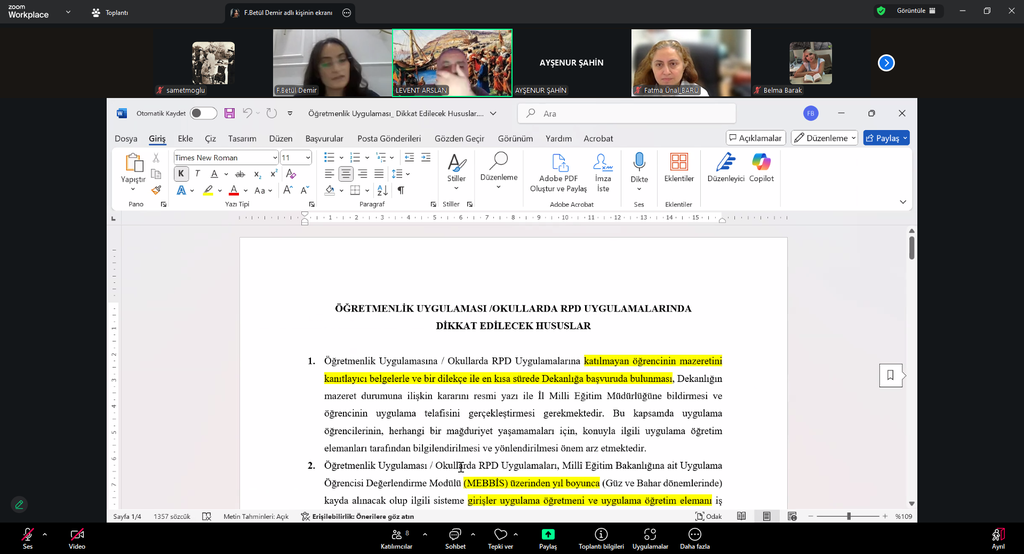Click the yellow text highlight color button
The image size is (1024, 554).
click(x=209, y=190)
